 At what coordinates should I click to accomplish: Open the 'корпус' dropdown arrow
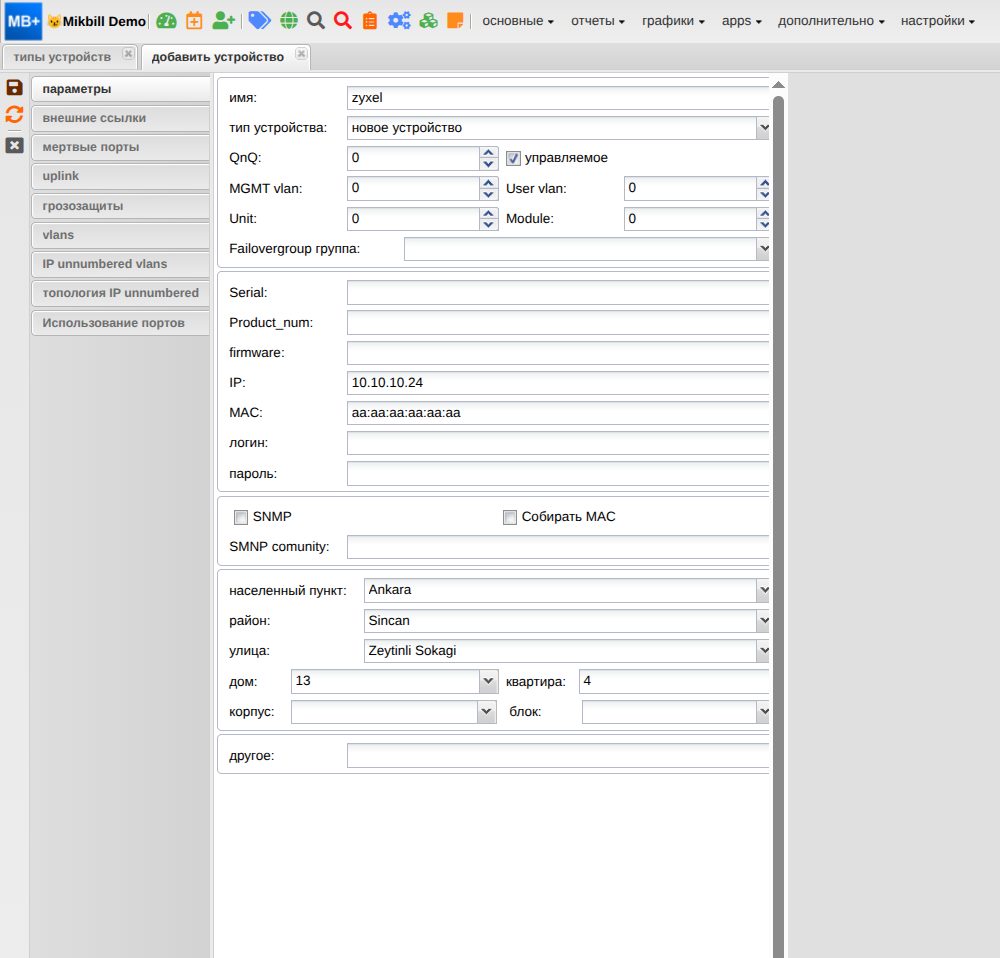[487, 711]
